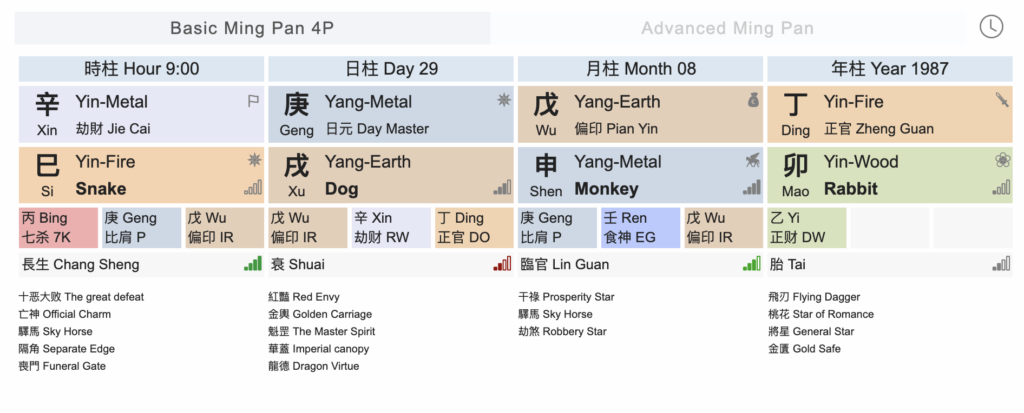This screenshot has height=413, width=1024.
Task: Select the Year 1987 pillar header
Action: pyautogui.click(x=889, y=69)
